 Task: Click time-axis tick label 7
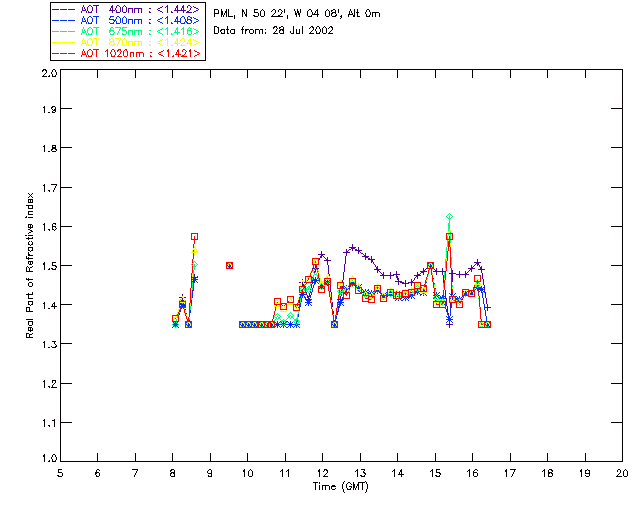click(135, 473)
